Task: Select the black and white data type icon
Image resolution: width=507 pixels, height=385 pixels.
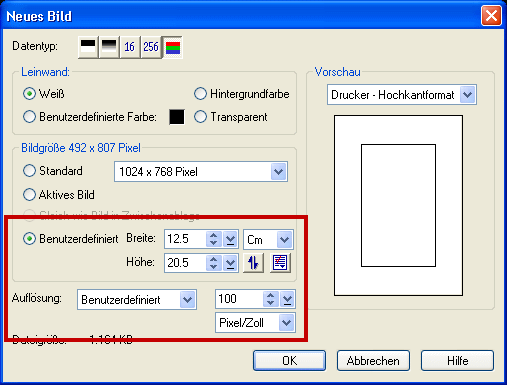Action: (x=88, y=47)
